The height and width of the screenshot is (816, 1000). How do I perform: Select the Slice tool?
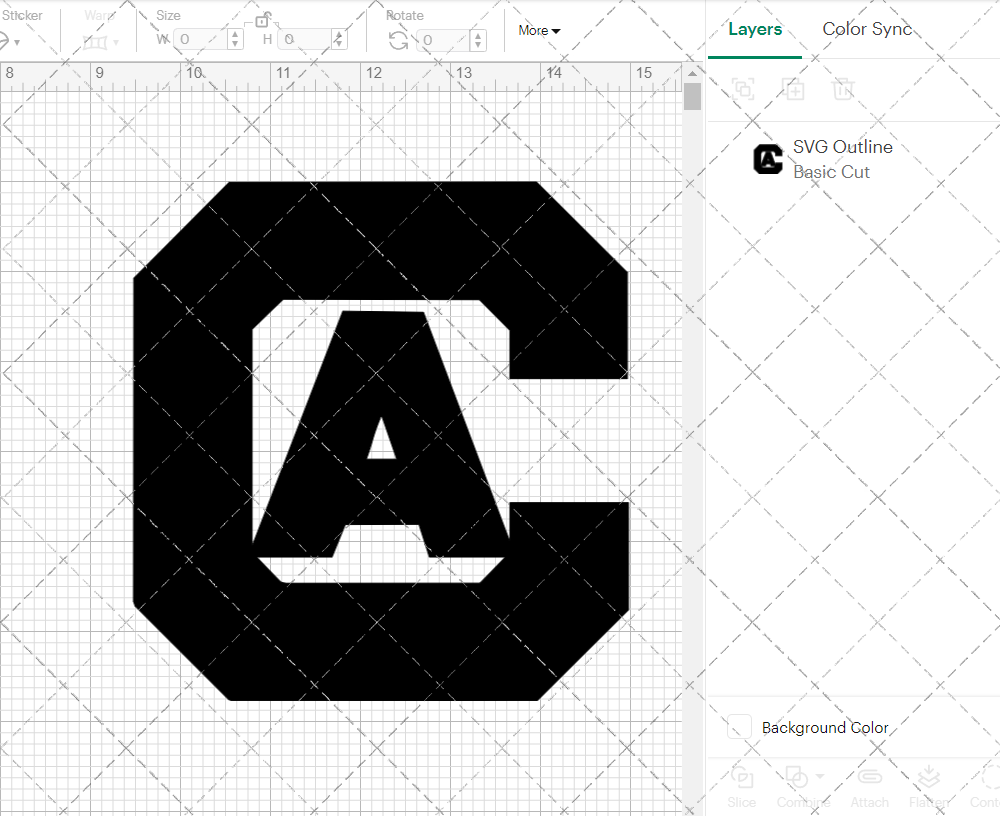741,786
